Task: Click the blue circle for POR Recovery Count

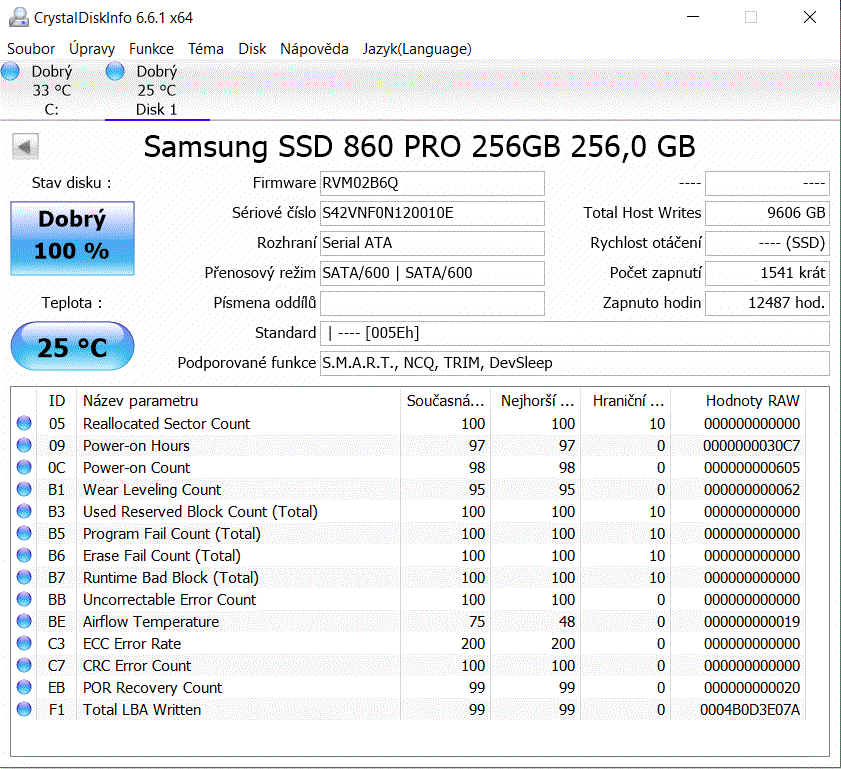Action: click(23, 687)
